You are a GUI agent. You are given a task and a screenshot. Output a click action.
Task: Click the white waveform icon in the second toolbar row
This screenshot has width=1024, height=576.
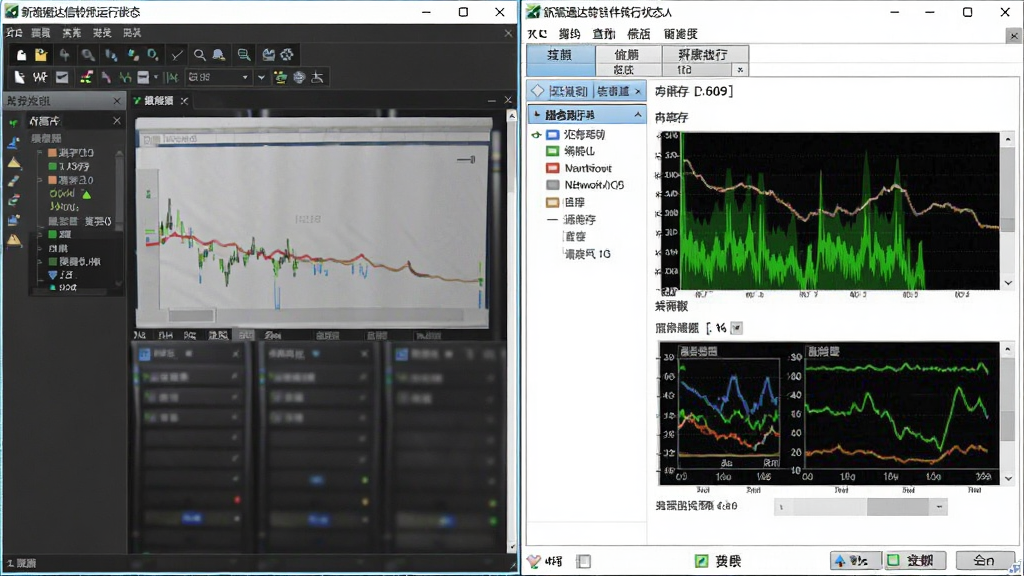tap(40, 78)
